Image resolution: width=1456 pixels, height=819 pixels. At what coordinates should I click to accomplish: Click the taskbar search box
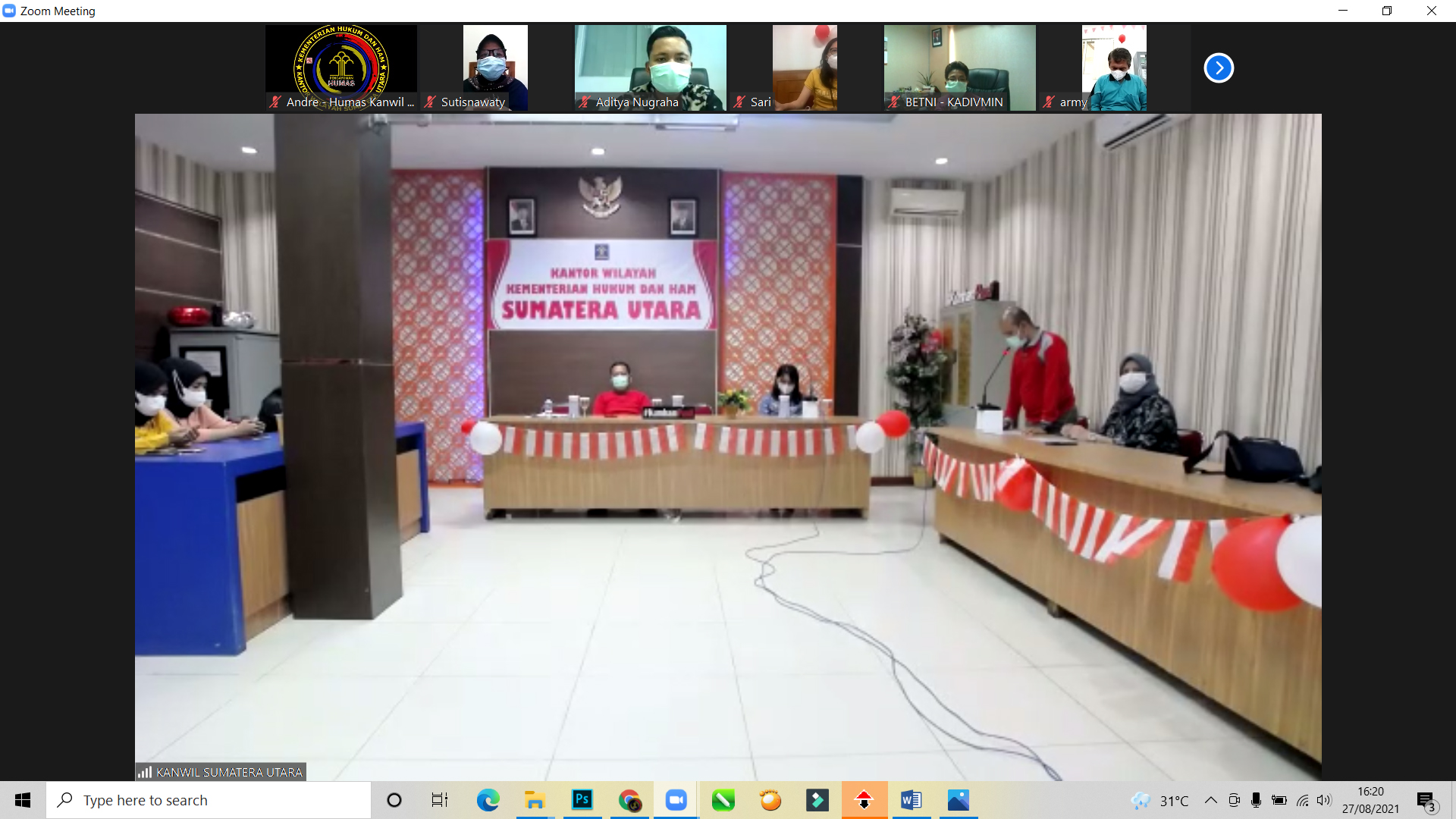[x=209, y=800]
